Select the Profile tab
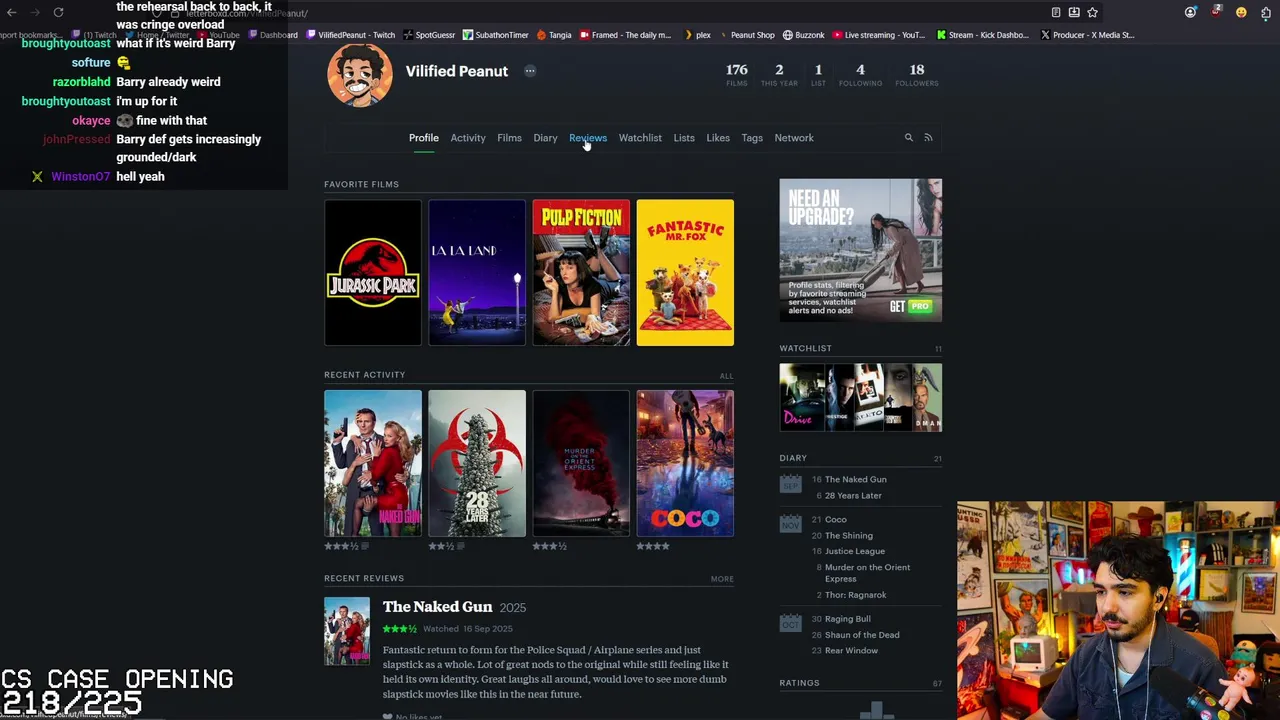This screenshot has width=1280, height=720. tap(423, 138)
